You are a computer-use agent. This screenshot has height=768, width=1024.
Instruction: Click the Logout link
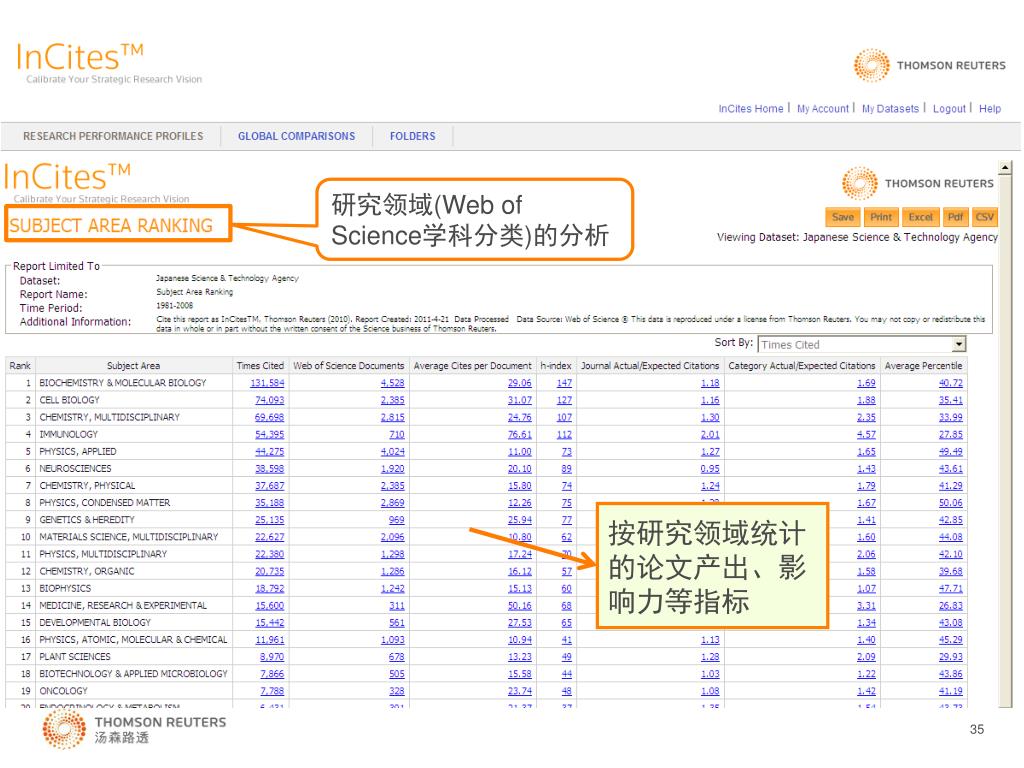[949, 109]
